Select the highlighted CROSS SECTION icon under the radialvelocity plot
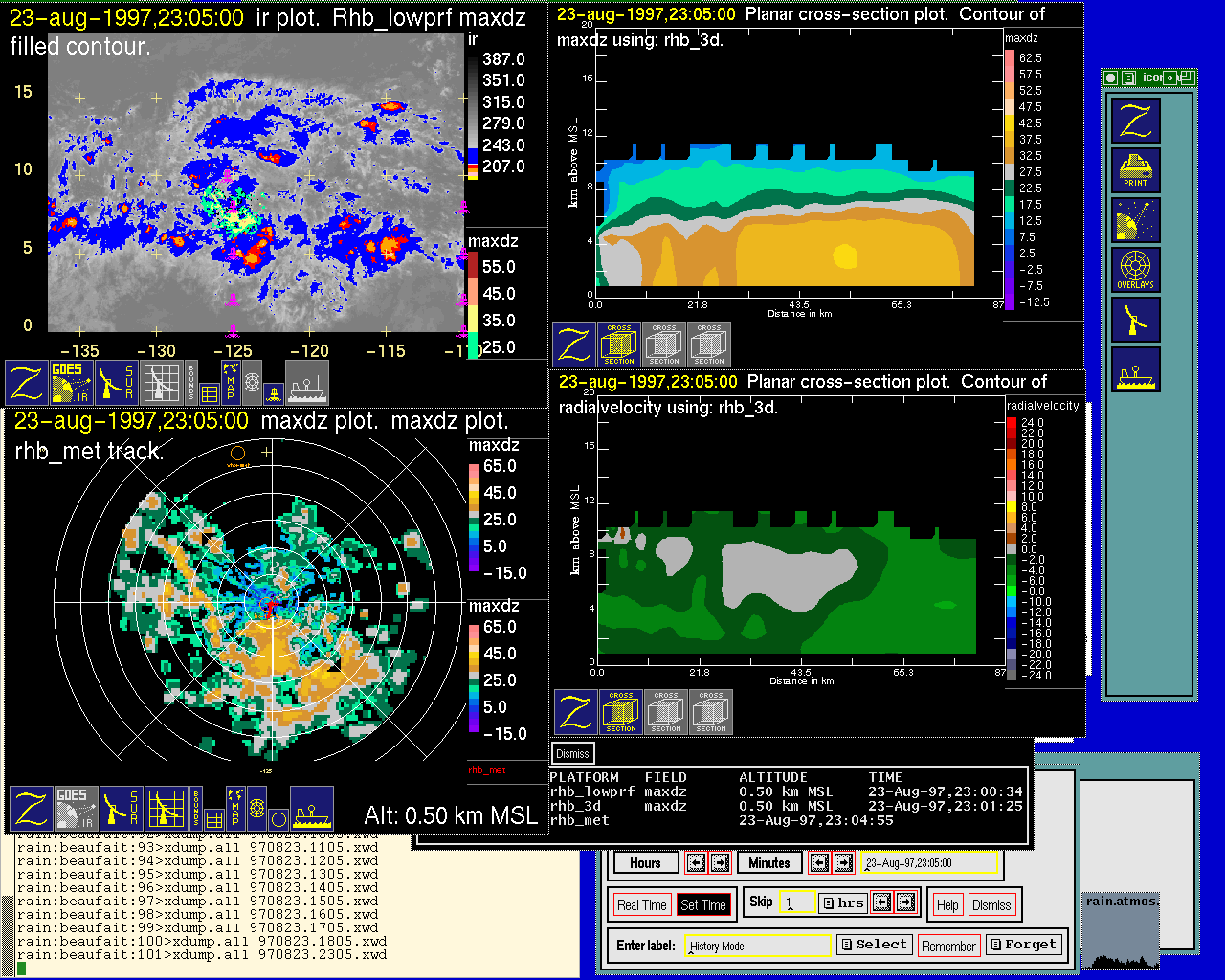Image resolution: width=1225 pixels, height=980 pixels. coord(621,712)
